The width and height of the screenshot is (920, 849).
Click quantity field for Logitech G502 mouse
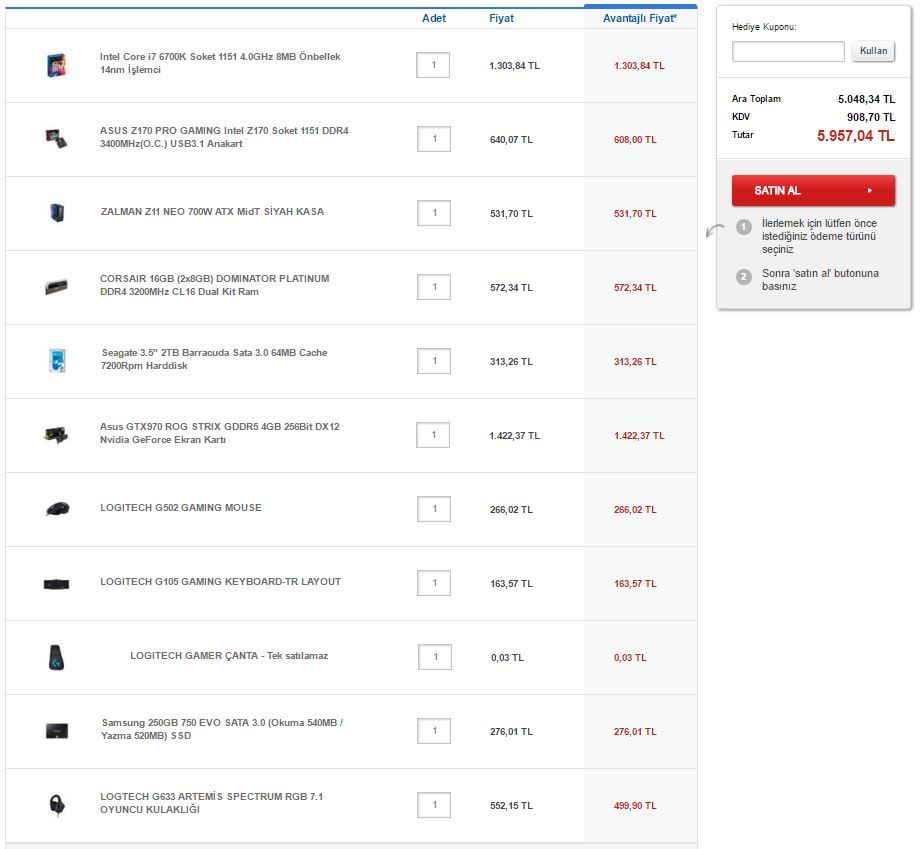point(433,509)
